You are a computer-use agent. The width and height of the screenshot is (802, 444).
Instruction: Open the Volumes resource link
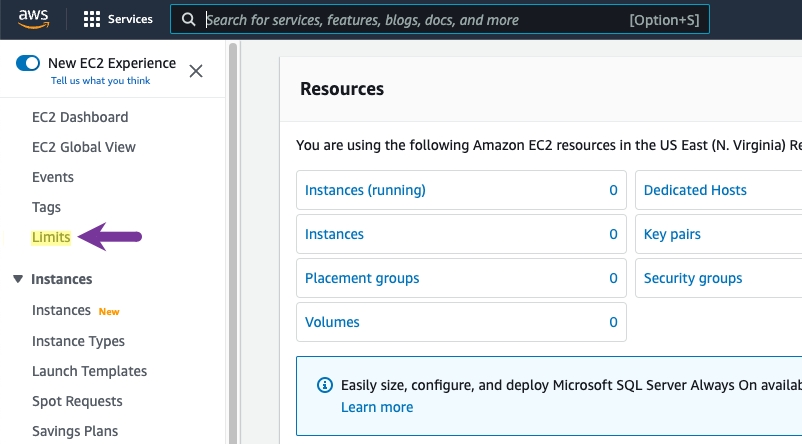332,322
